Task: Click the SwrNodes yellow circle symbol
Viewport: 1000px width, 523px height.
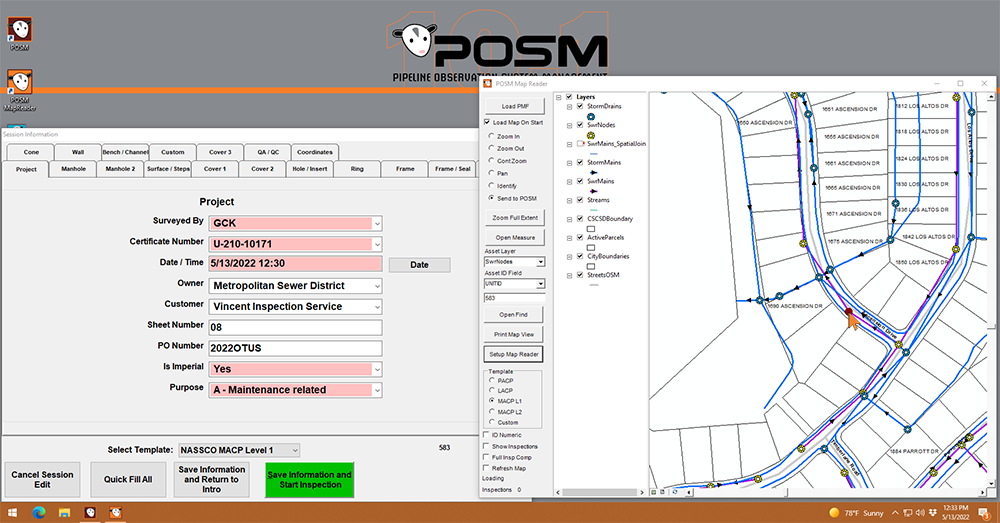Action: (x=591, y=135)
